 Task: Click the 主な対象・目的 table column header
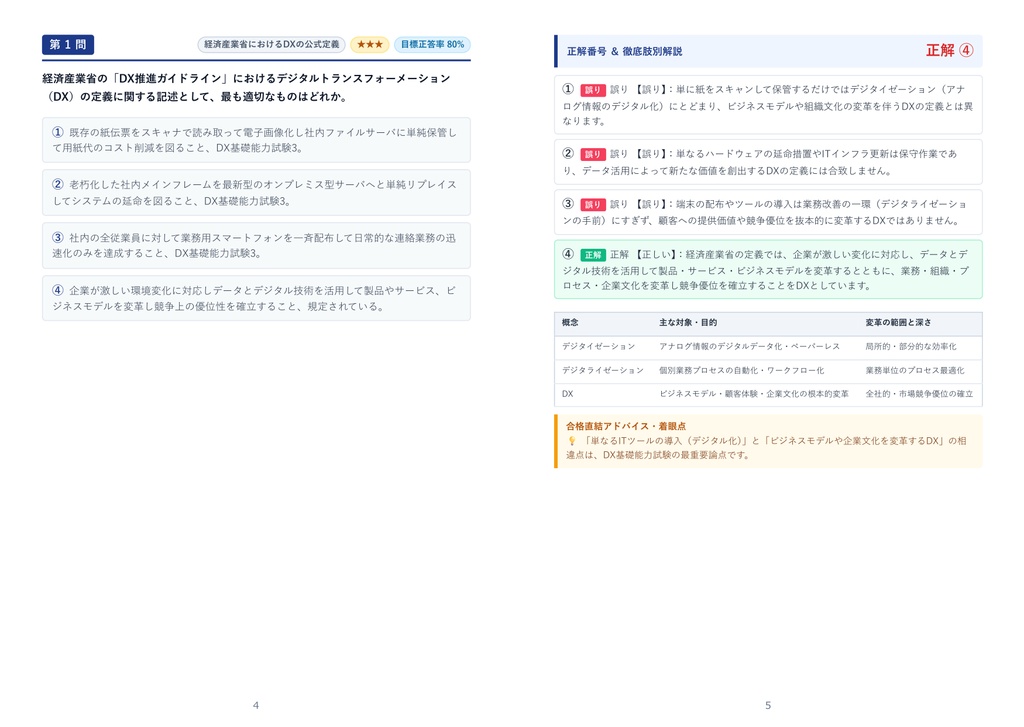click(x=688, y=323)
